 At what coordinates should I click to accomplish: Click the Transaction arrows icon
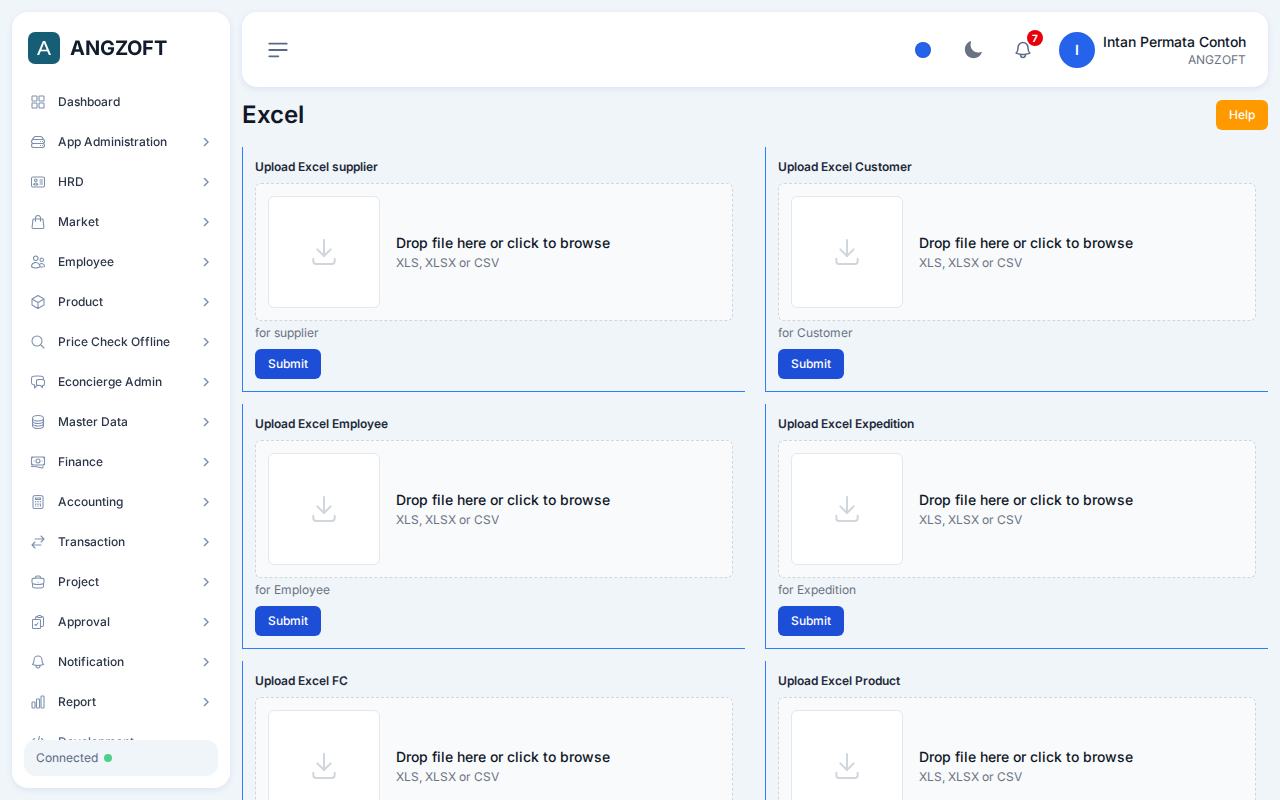[38, 542]
